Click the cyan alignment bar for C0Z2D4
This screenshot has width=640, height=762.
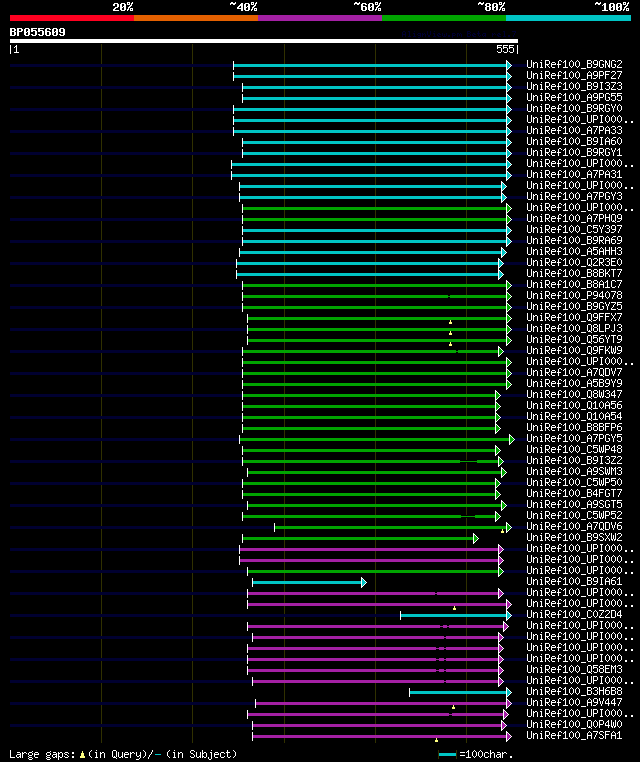point(456,616)
